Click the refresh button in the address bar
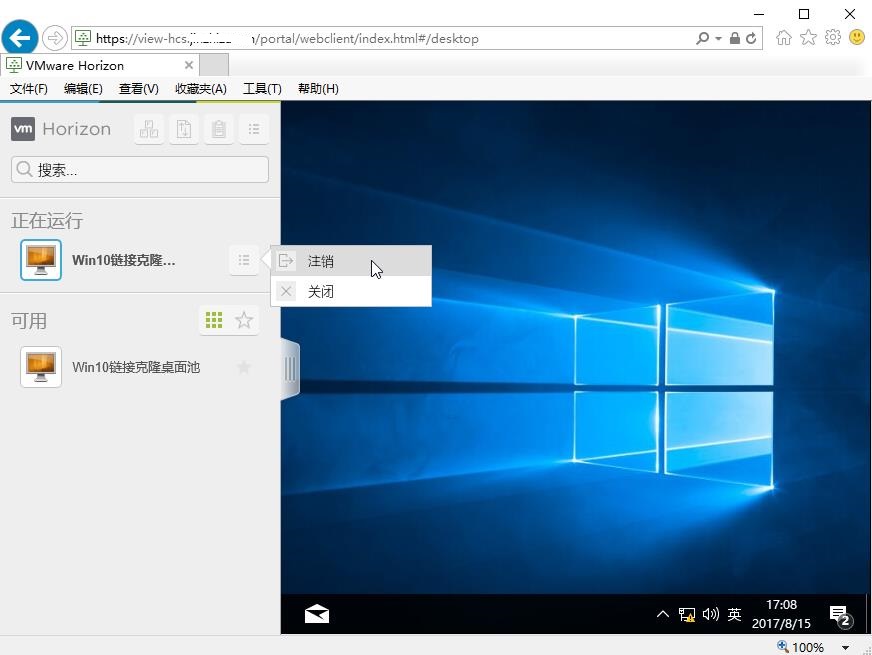Viewport: 872px width, 655px height. pos(752,37)
